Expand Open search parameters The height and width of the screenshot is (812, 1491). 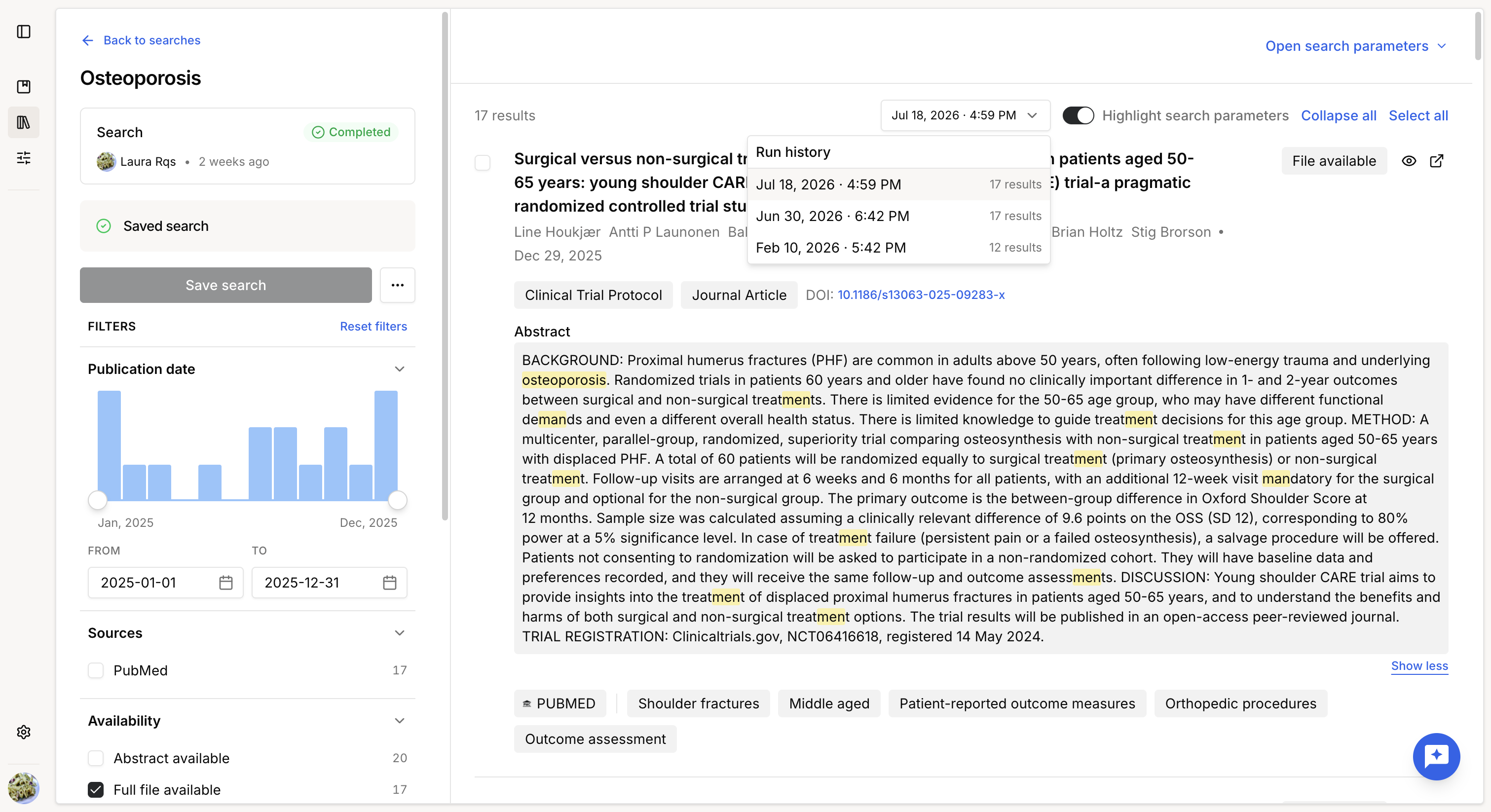1355,46
